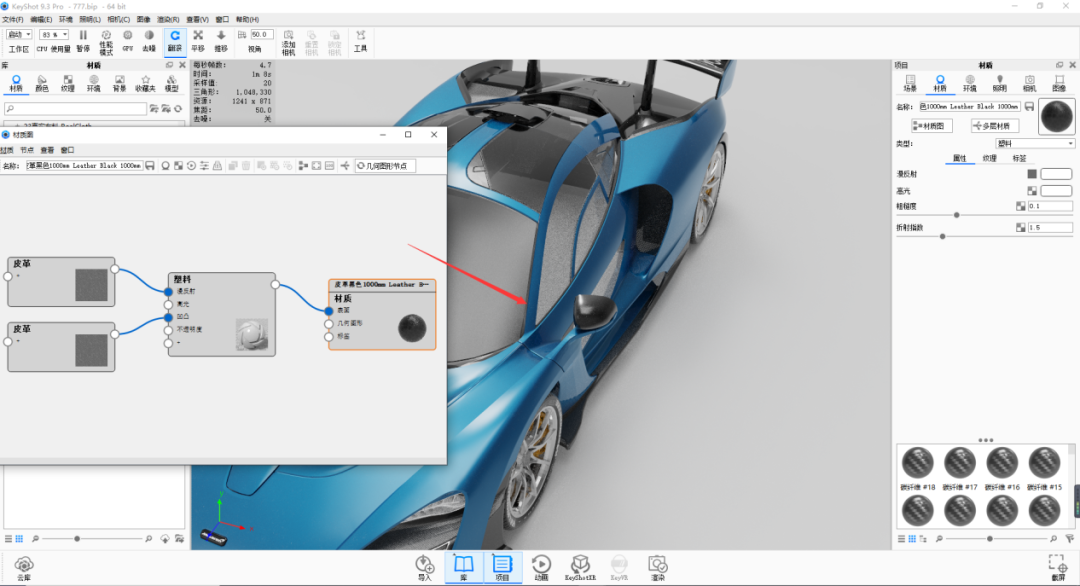The image size is (1080, 586).
Task: Open the 编辑(E) menu
Action: [41, 19]
